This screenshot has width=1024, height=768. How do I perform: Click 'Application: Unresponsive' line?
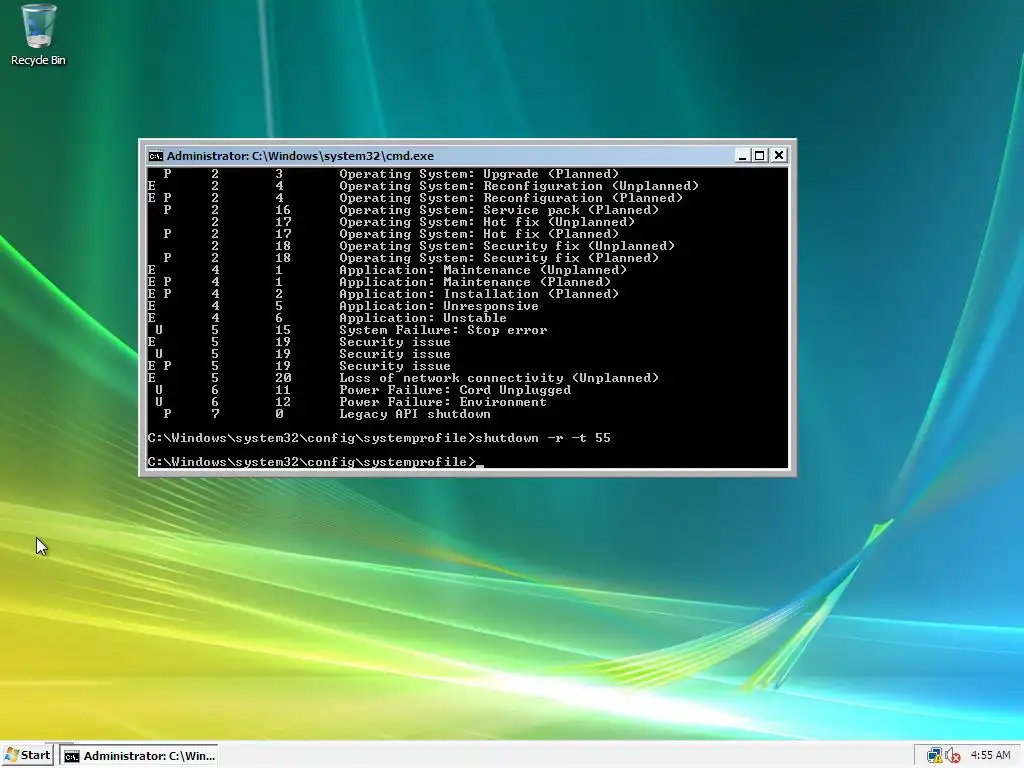click(x=440, y=306)
